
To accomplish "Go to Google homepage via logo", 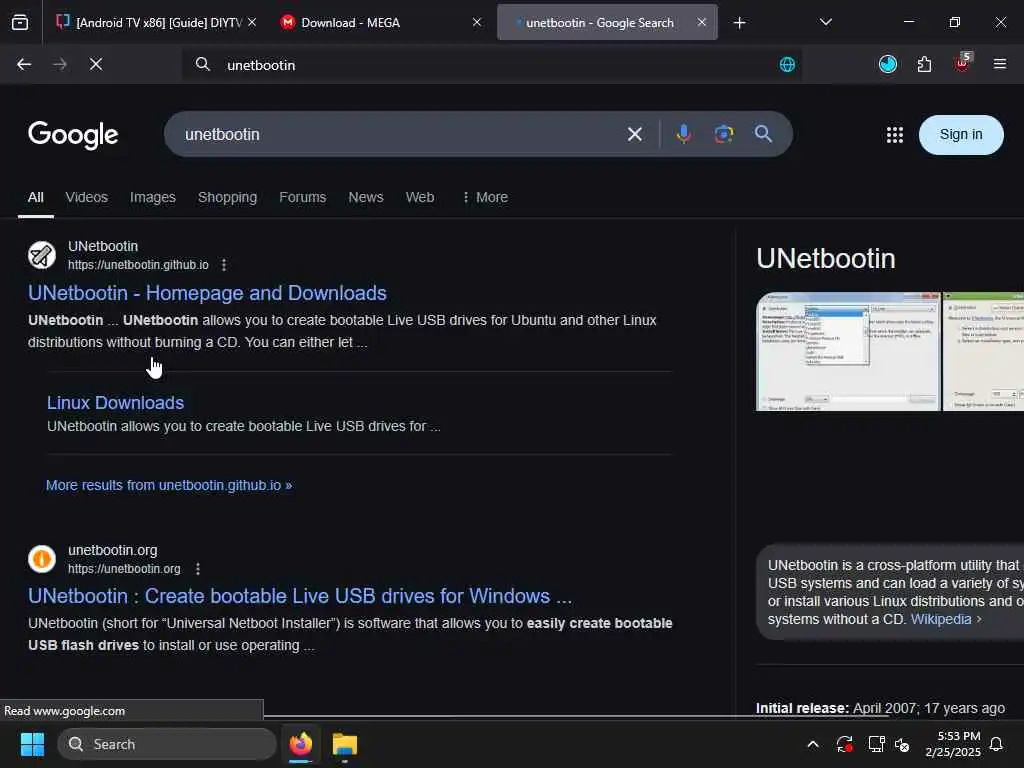I will (73, 135).
